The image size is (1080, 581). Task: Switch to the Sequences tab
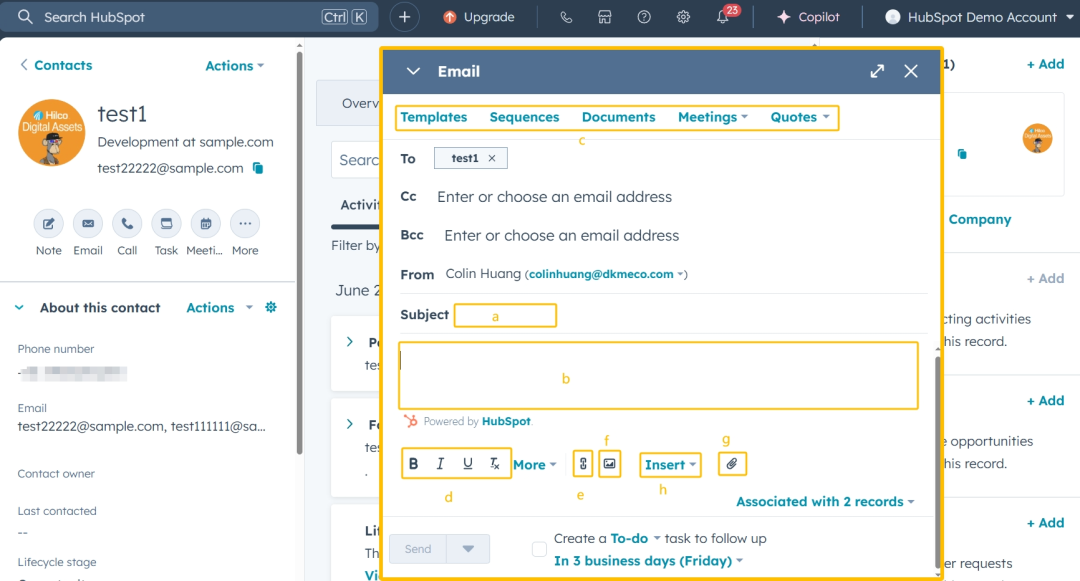click(x=524, y=117)
